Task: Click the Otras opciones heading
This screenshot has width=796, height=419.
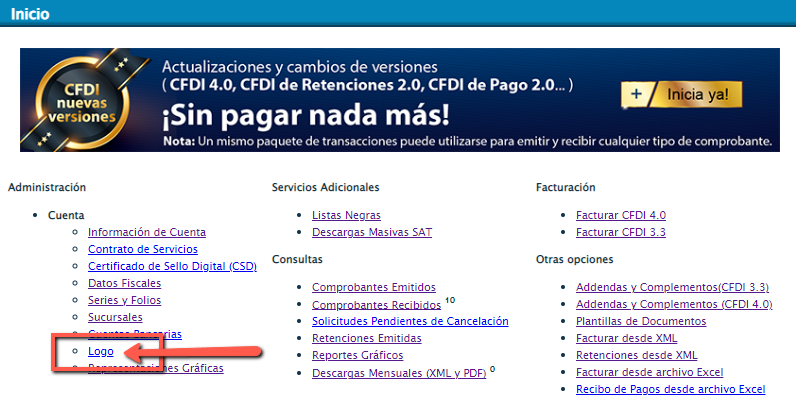Action: (574, 260)
